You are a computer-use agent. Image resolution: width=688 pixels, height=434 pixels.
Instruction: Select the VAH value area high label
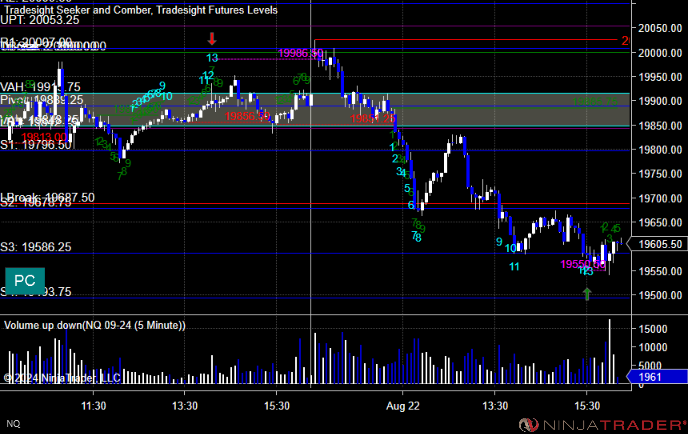(40, 87)
